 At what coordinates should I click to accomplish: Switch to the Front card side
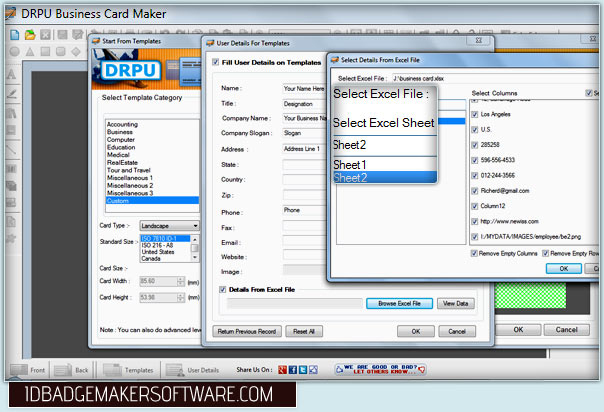(x=28, y=370)
